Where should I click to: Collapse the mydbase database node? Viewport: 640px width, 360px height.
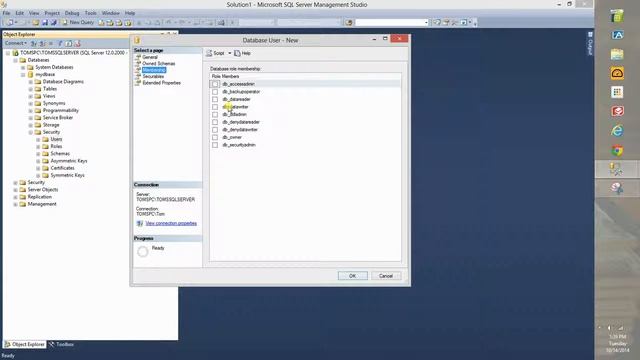[23, 75]
